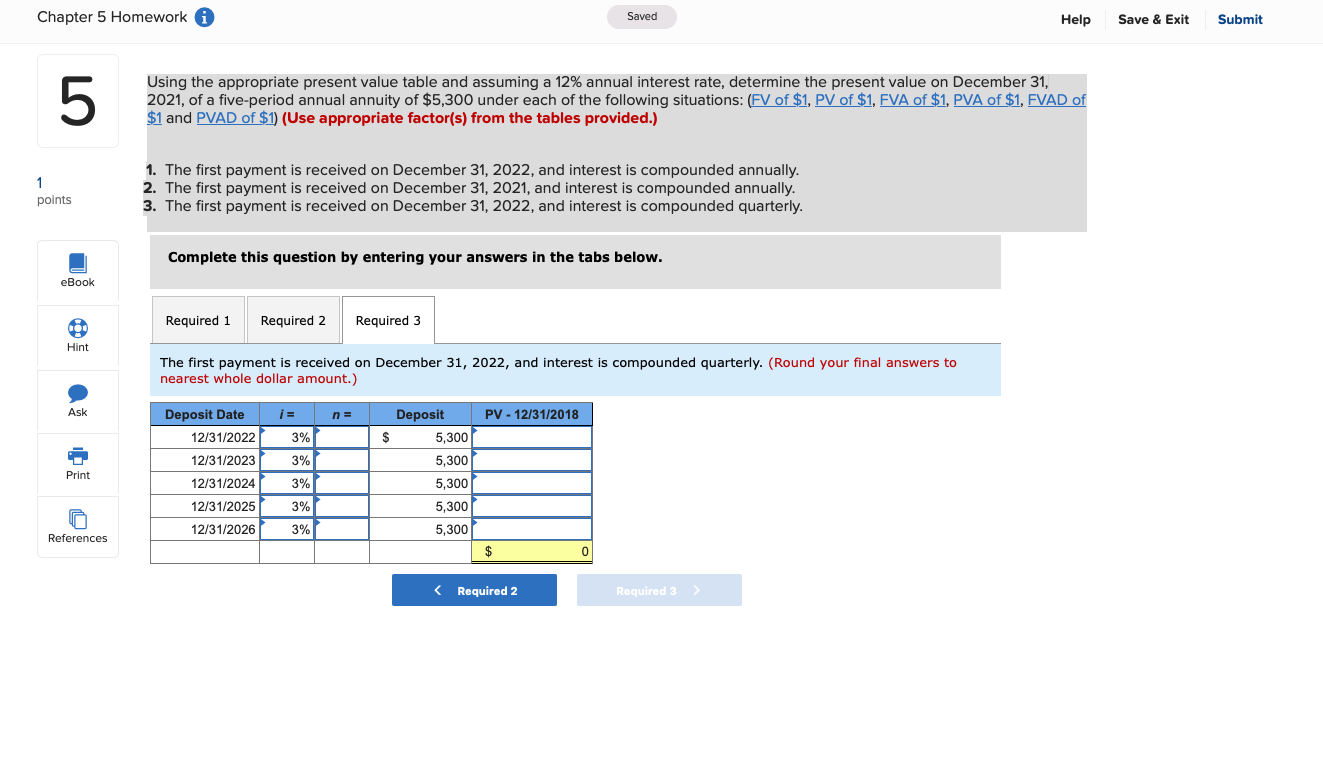Click the n = field for 12/31/2022
This screenshot has height=761, width=1323.
(342, 436)
